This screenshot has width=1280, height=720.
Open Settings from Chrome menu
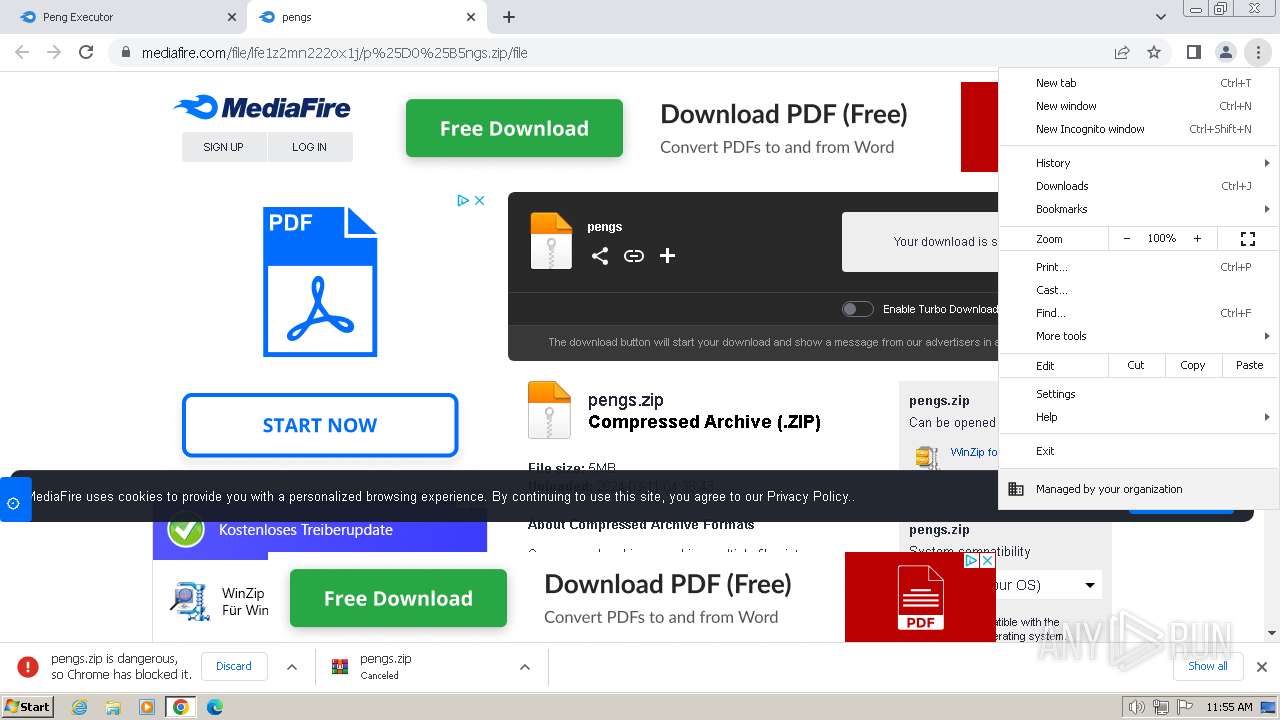tap(1139, 394)
